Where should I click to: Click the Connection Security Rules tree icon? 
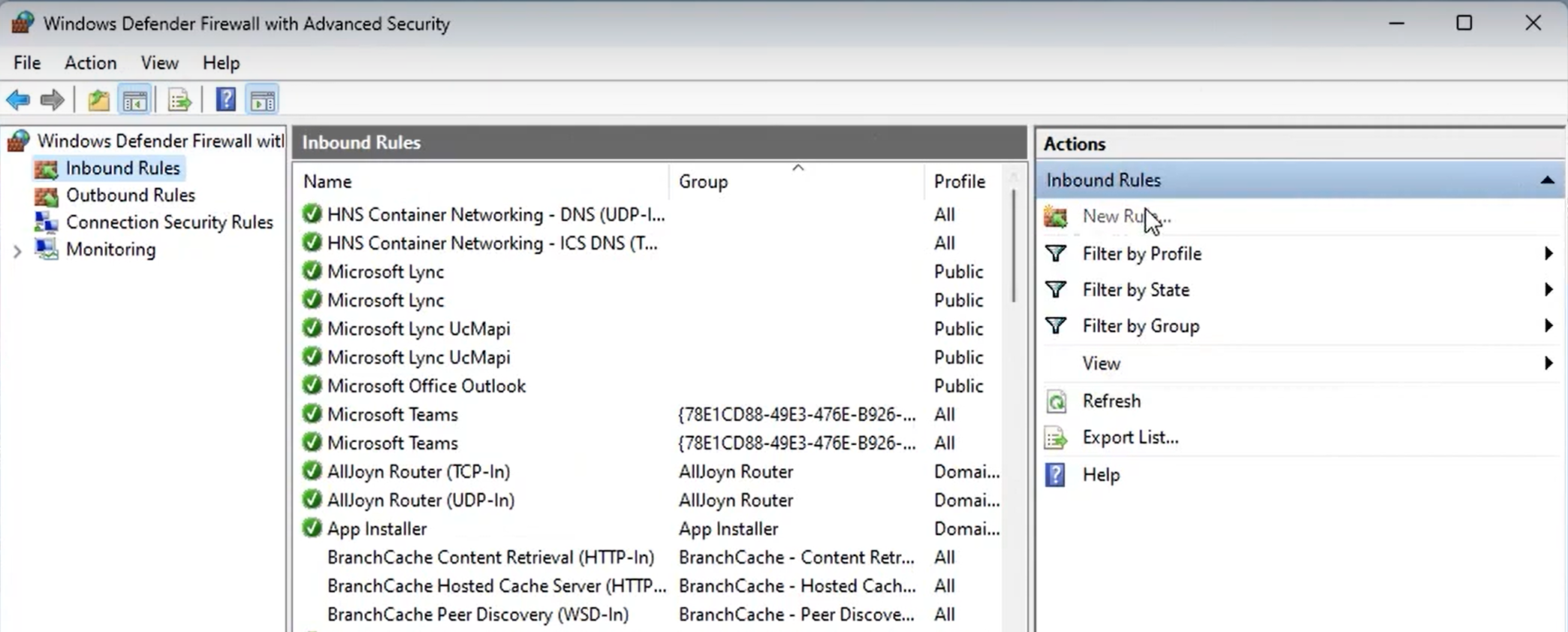click(46, 222)
